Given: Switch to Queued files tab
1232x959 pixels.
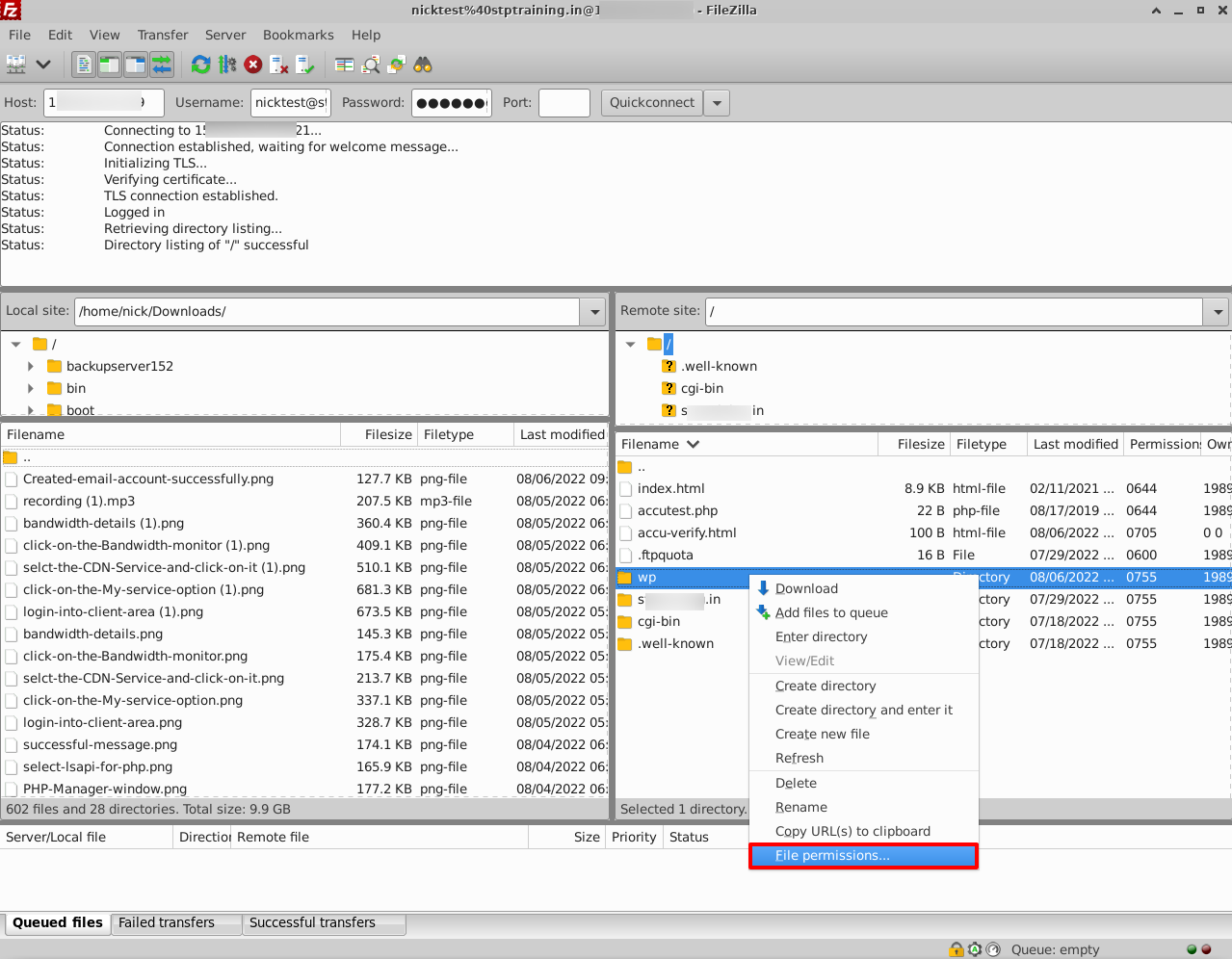Looking at the screenshot, I should 57,922.
